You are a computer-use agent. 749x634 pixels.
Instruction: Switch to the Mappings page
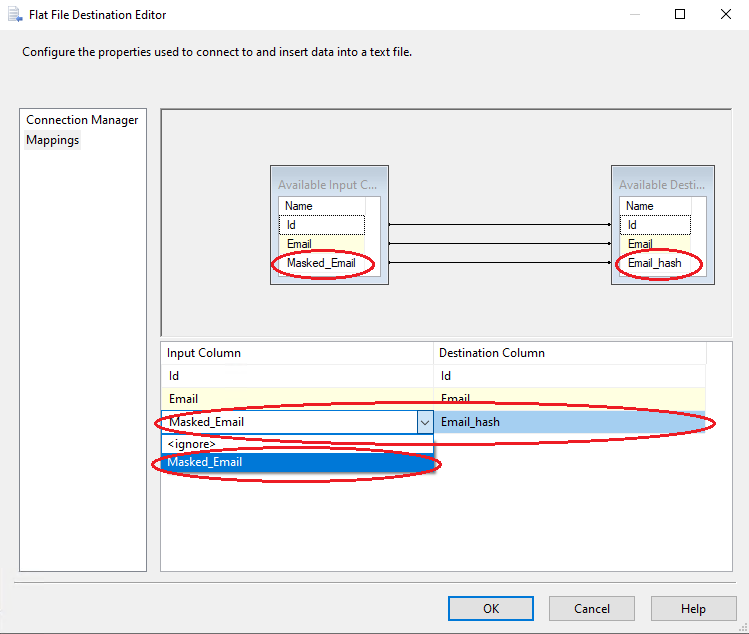(53, 140)
